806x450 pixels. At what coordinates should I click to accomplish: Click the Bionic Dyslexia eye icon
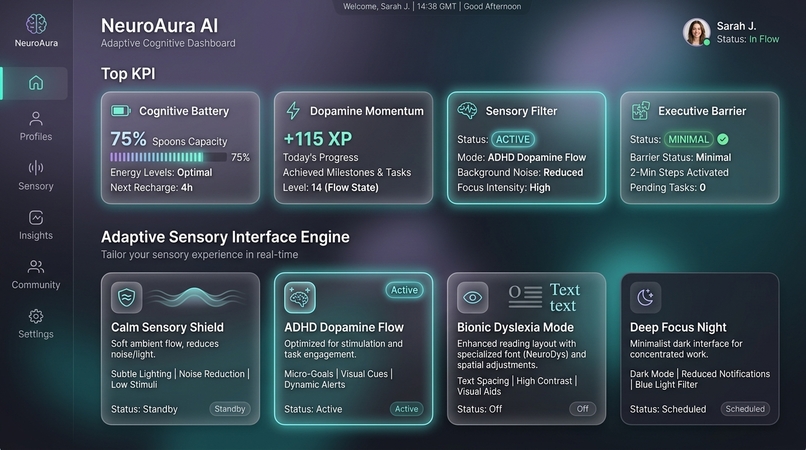[x=472, y=297]
